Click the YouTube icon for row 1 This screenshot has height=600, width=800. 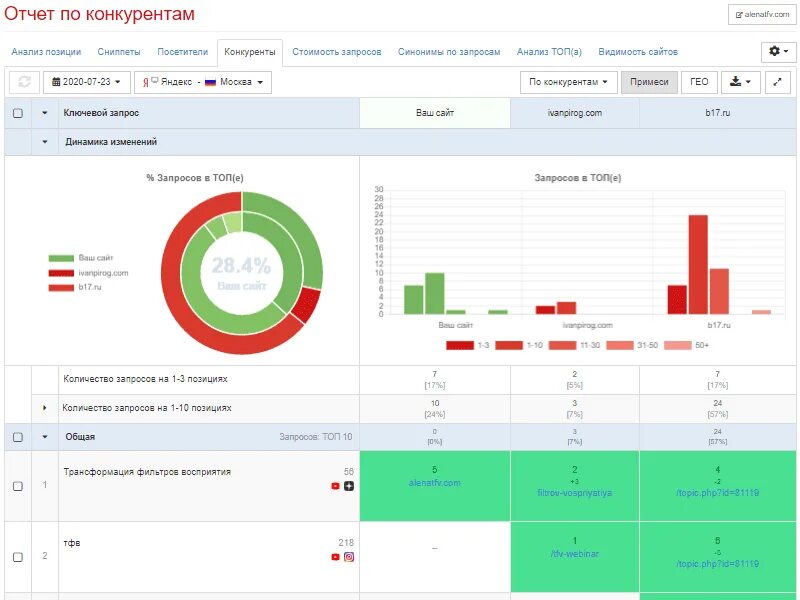pyautogui.click(x=335, y=486)
